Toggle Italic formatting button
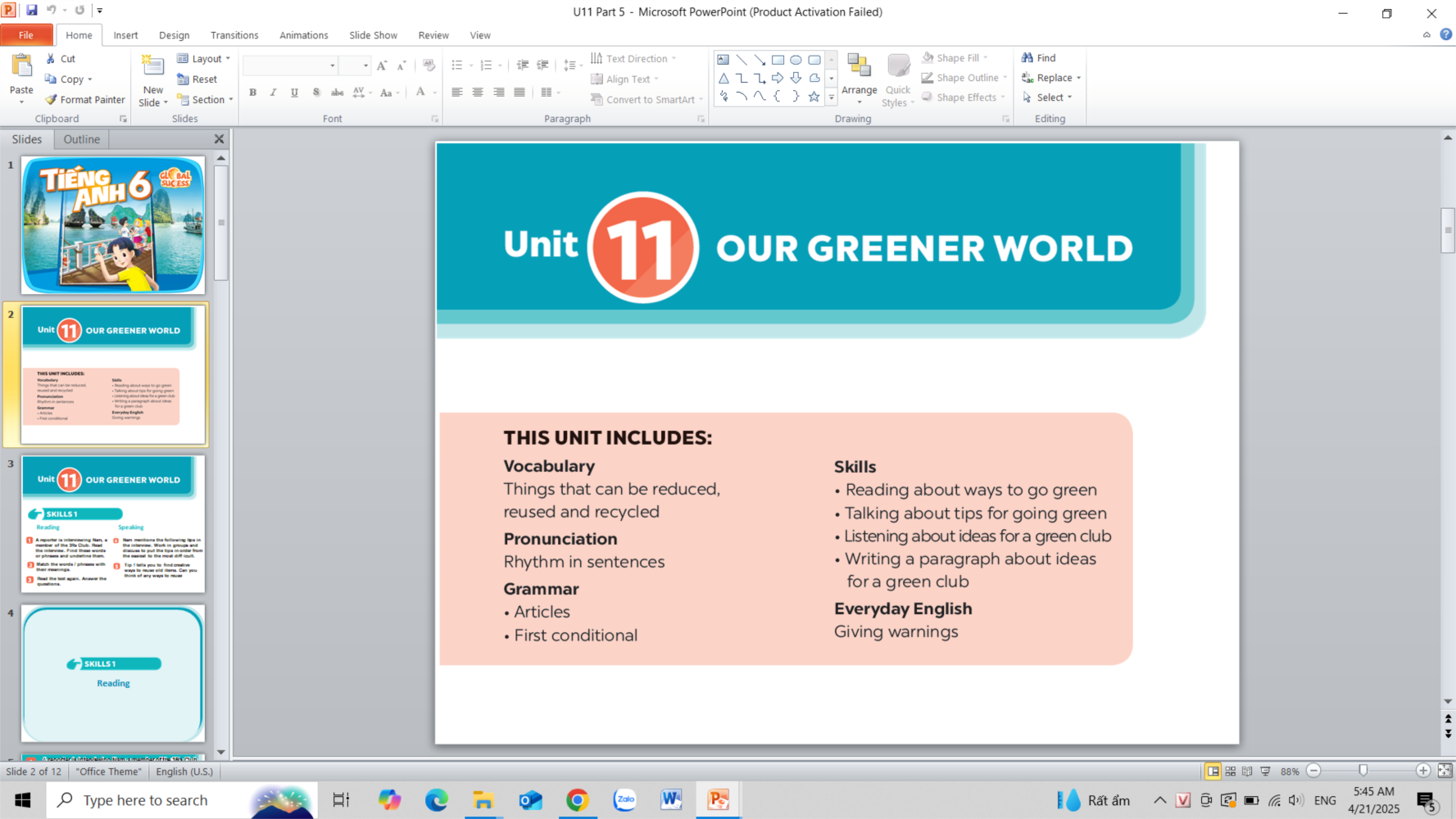Image resolution: width=1456 pixels, height=819 pixels. 274,93
